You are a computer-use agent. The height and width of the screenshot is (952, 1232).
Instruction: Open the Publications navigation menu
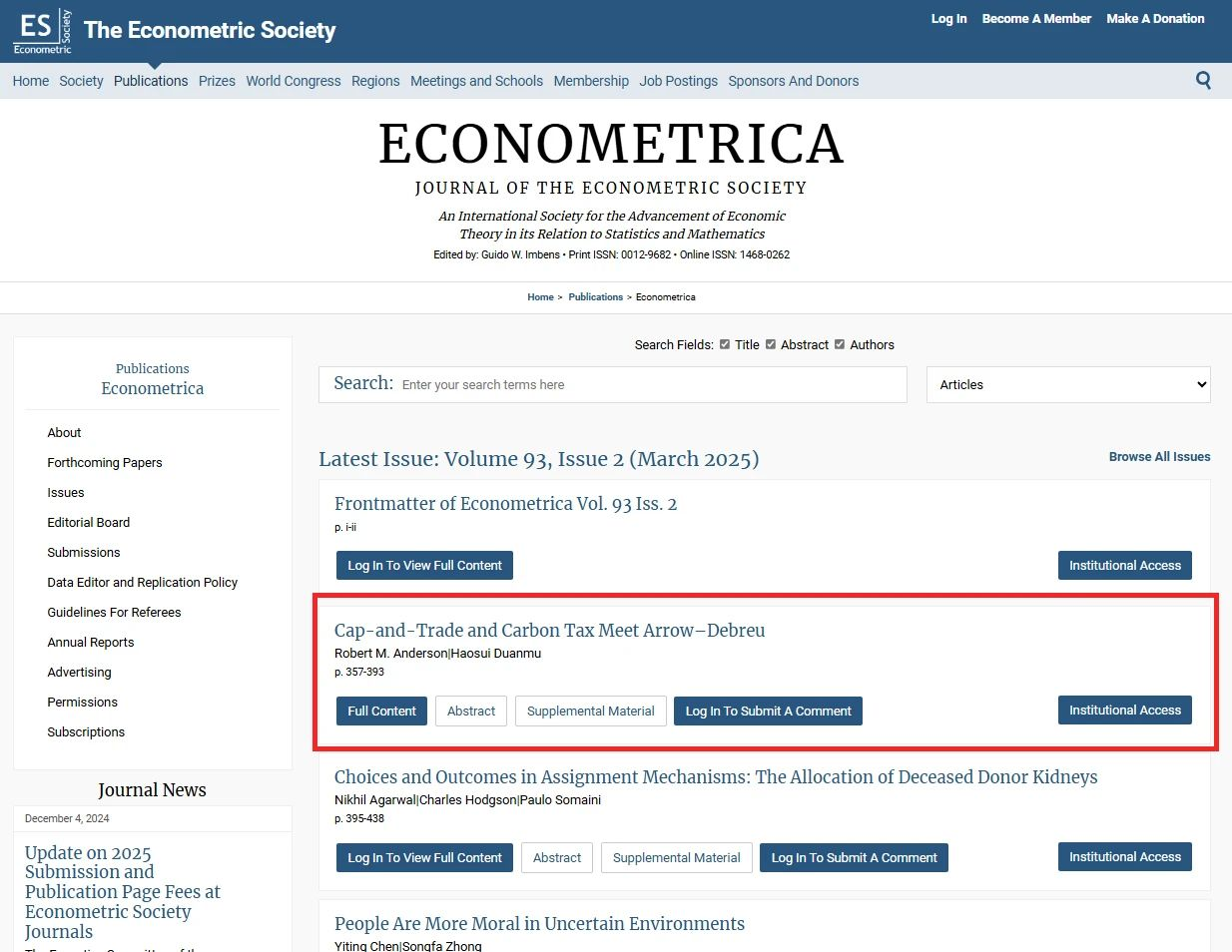click(x=151, y=81)
